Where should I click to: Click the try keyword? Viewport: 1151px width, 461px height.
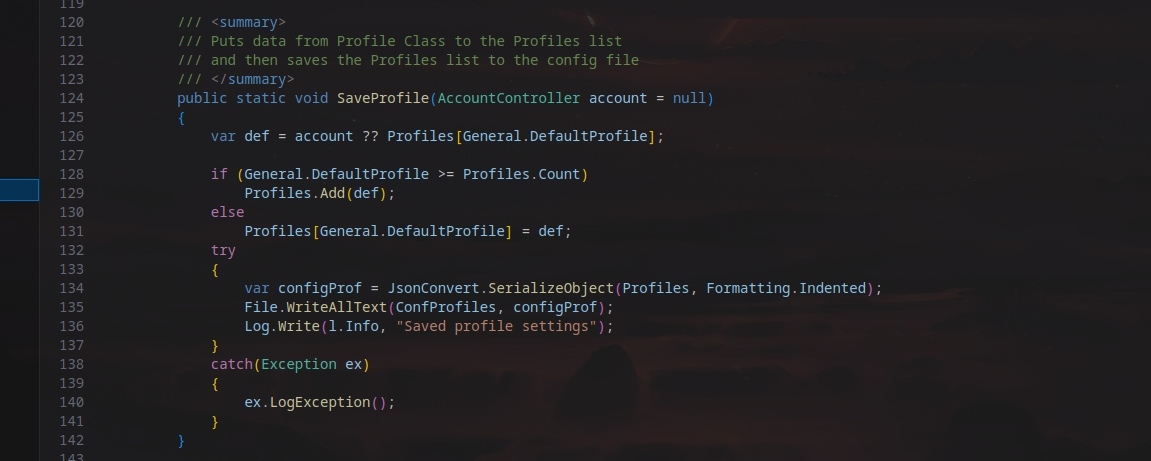point(223,250)
